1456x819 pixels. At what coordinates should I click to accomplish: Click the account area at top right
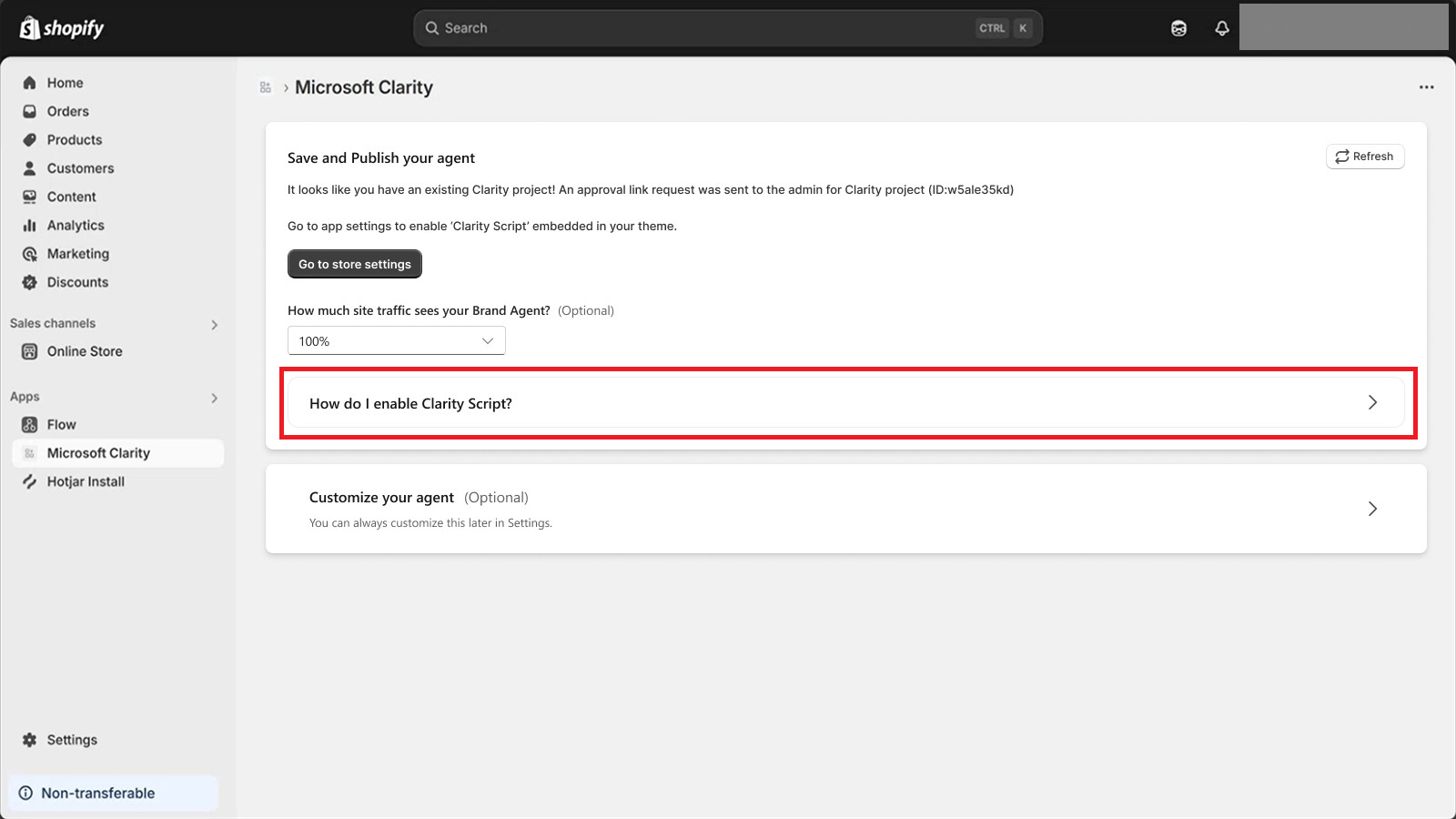1343,27
